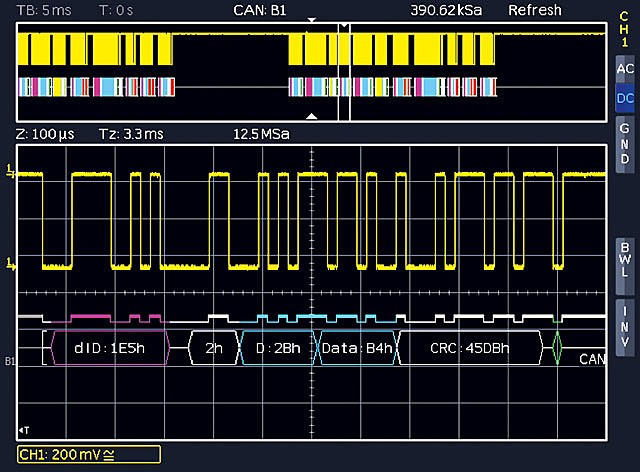The image size is (640, 472).
Task: Open the CH1: 200 mV channel label
Action: [88, 455]
